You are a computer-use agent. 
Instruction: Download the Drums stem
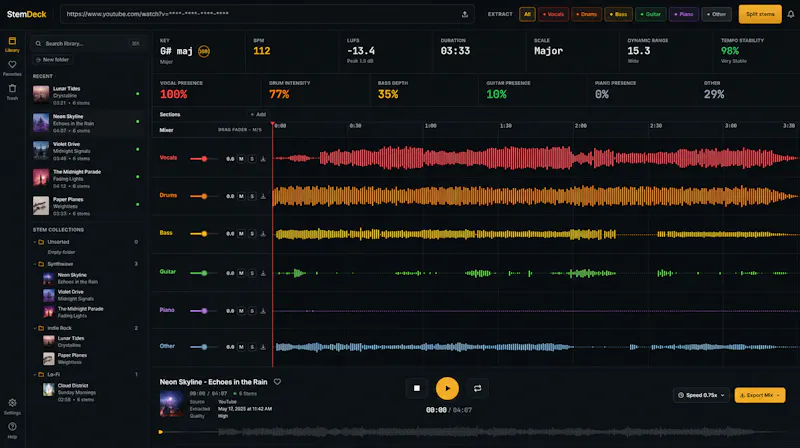point(263,196)
